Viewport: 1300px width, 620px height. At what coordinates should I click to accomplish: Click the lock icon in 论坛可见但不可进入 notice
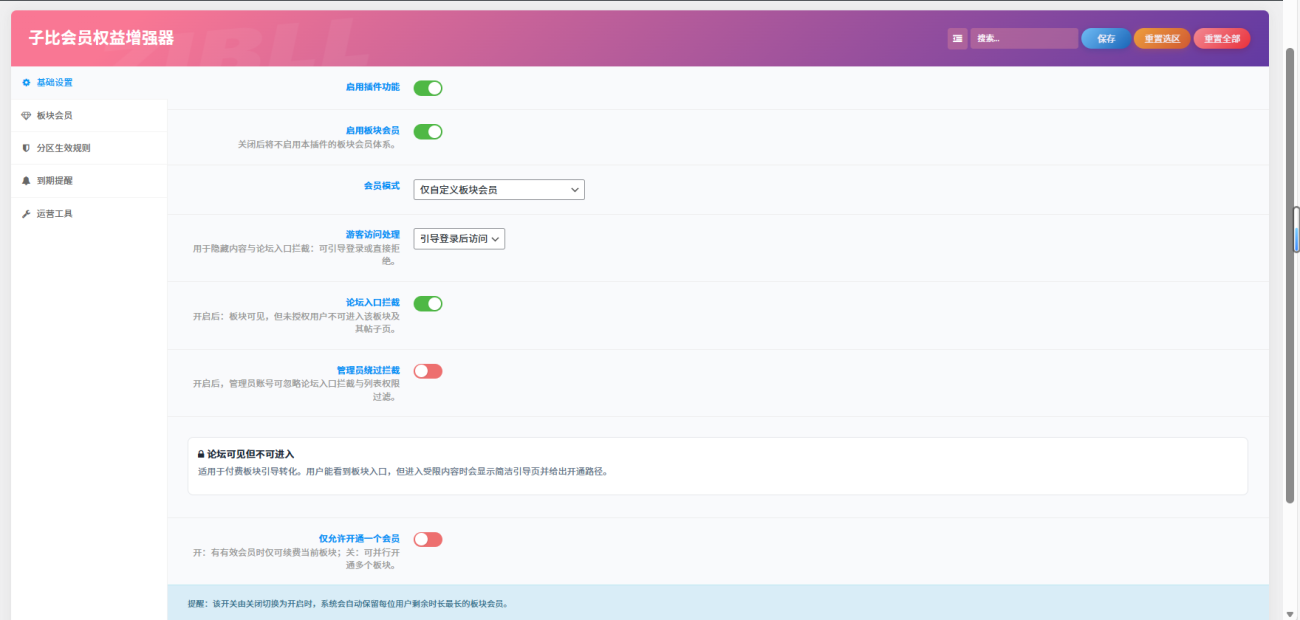[x=200, y=454]
